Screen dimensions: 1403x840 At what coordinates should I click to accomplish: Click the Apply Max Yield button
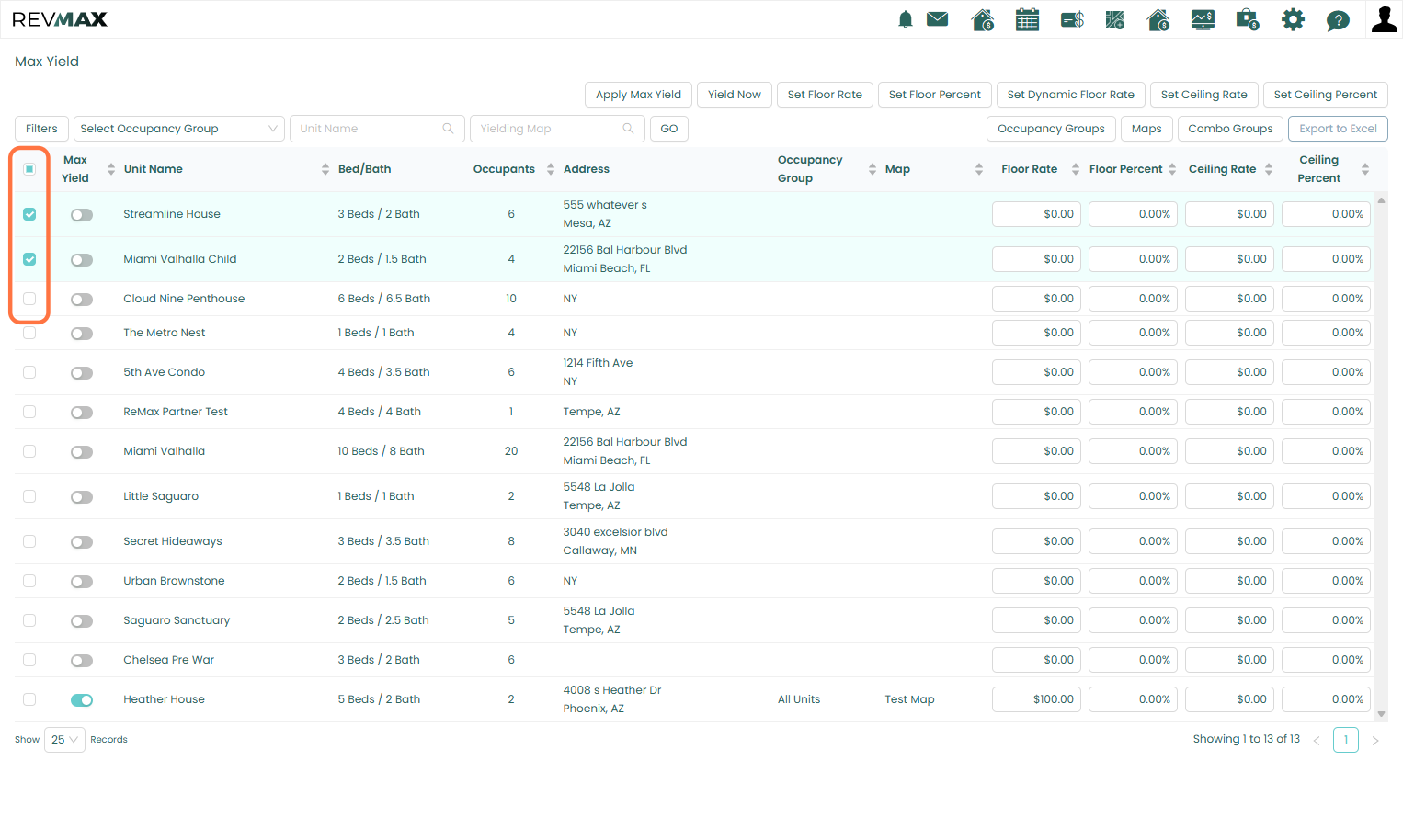coord(638,95)
